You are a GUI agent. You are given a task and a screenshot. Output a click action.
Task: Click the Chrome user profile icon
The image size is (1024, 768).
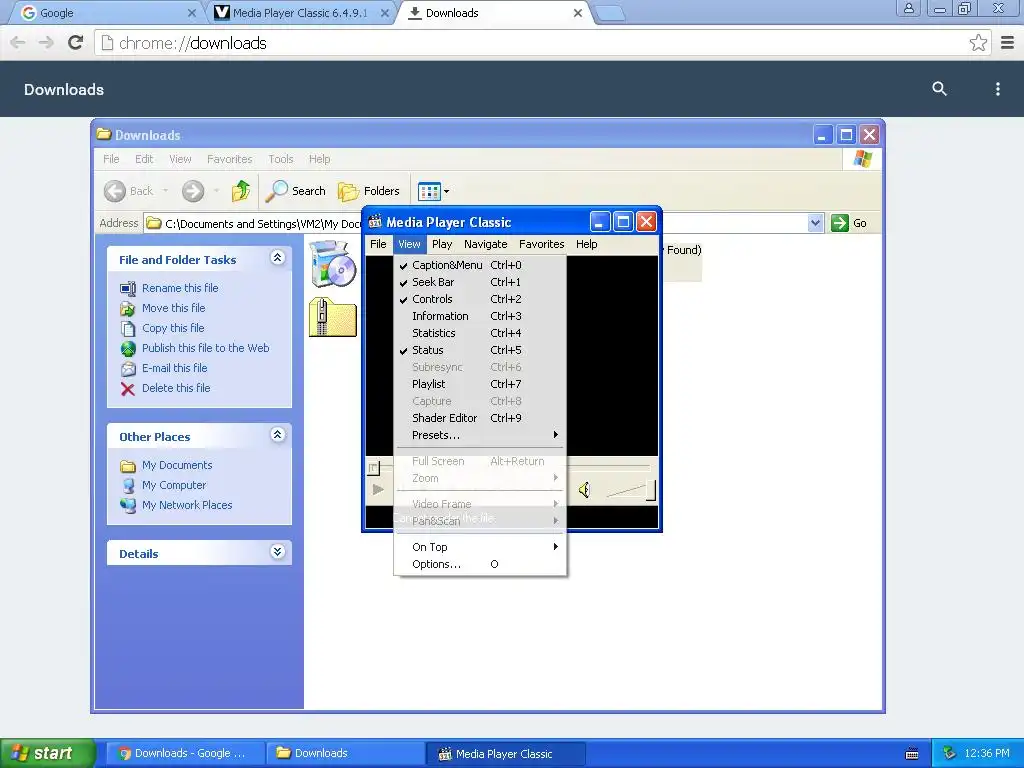[908, 9]
